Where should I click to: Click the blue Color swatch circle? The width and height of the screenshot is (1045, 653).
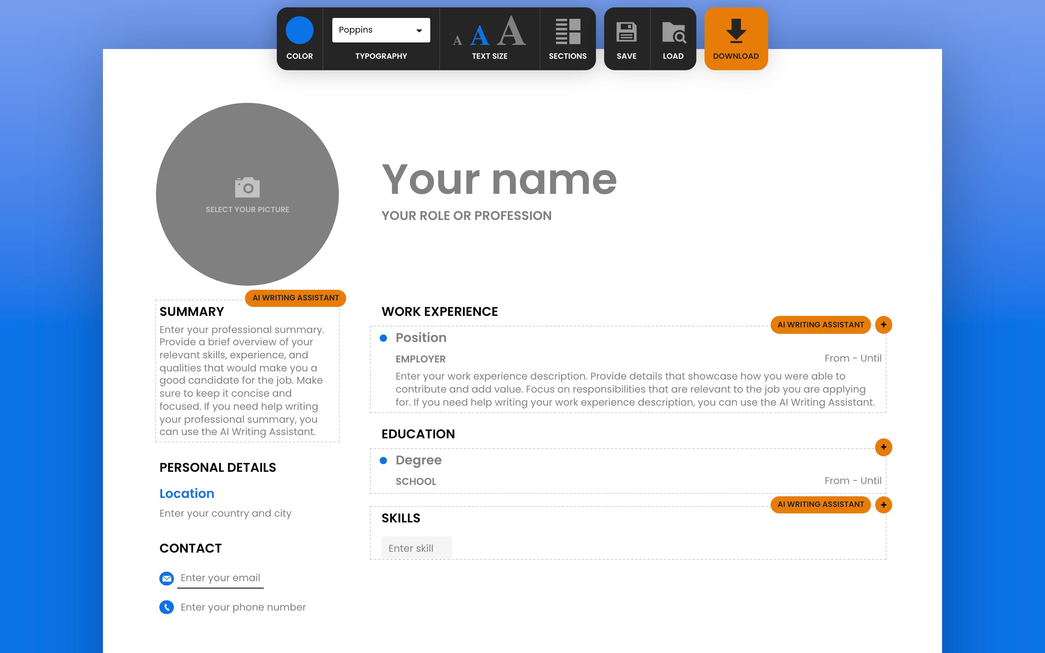click(x=300, y=30)
